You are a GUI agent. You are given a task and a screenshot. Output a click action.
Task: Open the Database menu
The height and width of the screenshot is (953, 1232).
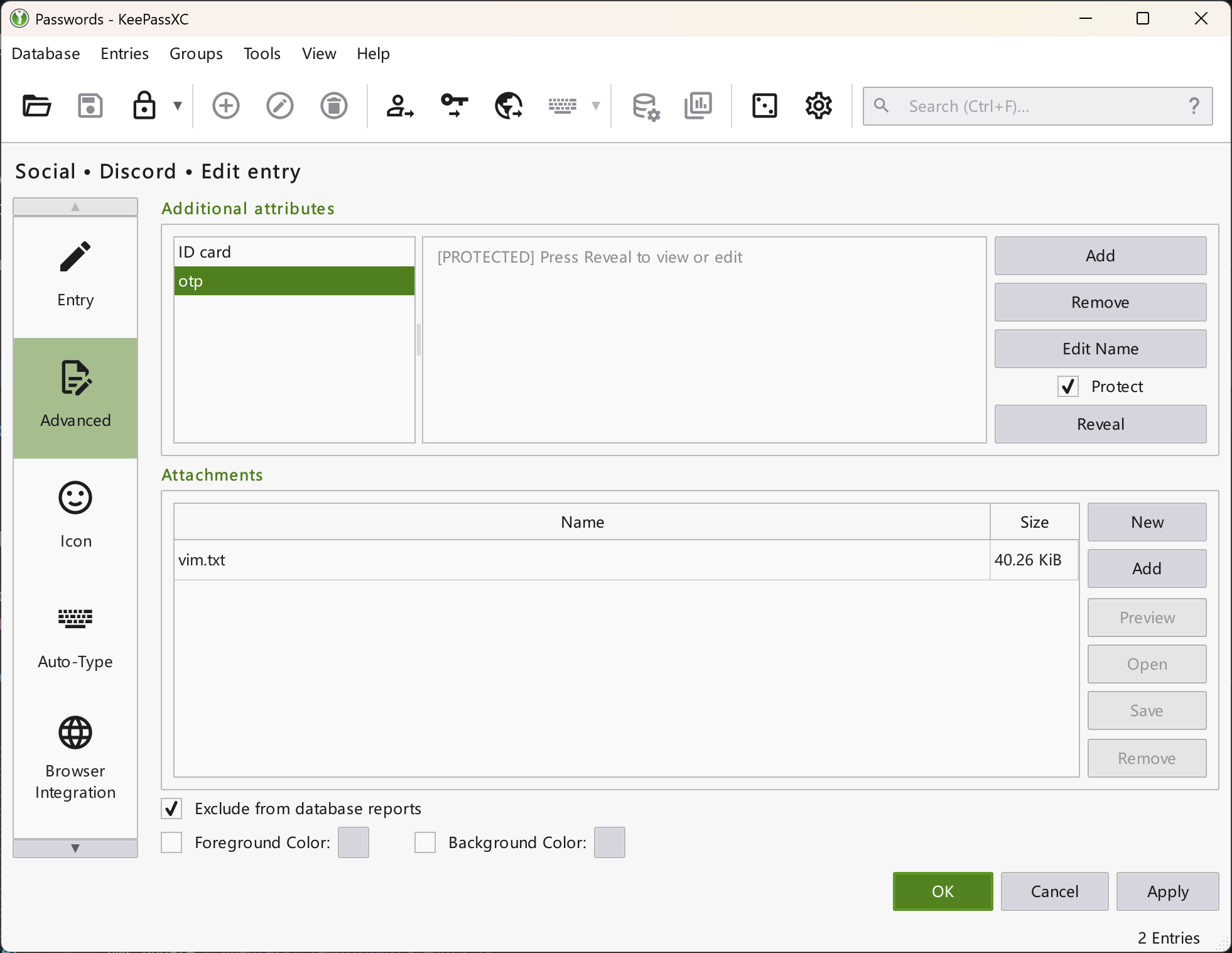pyautogui.click(x=46, y=53)
